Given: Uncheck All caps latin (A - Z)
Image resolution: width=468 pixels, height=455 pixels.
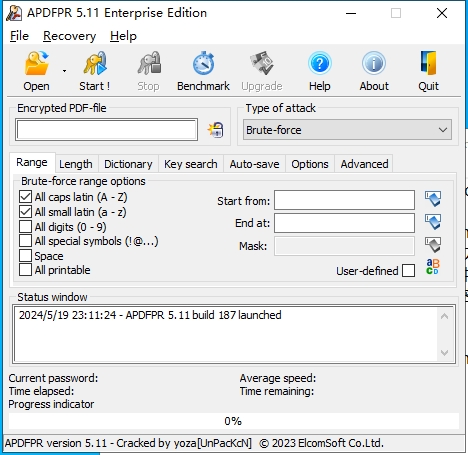Looking at the screenshot, I should click(x=25, y=197).
